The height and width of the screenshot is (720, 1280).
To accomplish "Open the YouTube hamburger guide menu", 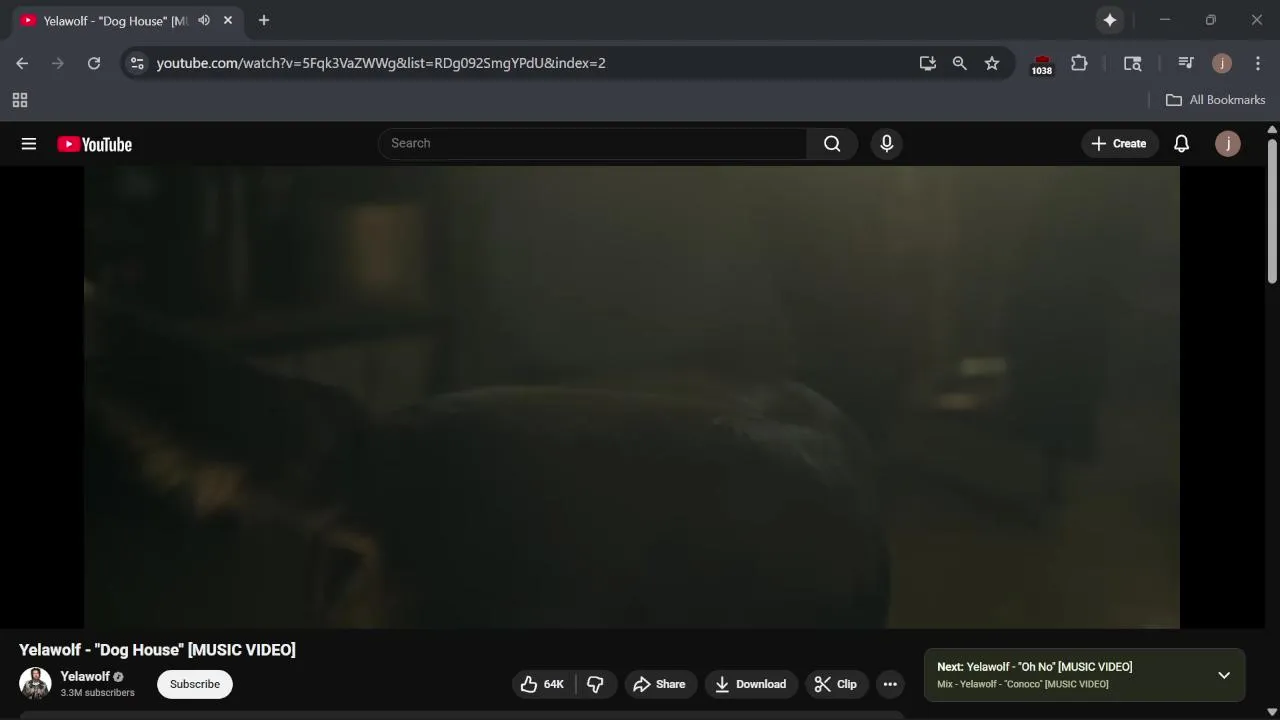I will coord(29,144).
